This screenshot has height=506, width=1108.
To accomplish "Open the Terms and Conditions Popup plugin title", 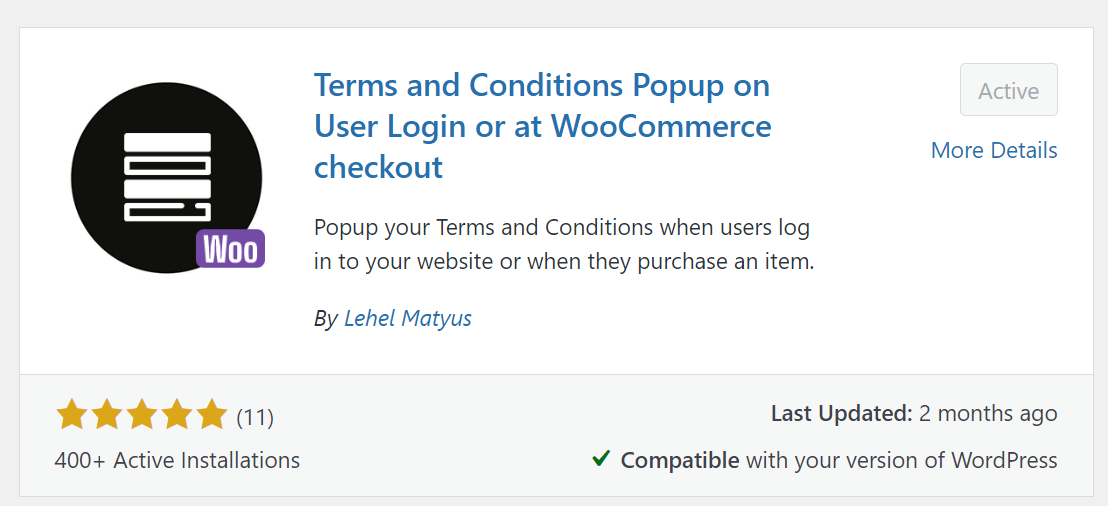I will pyautogui.click(x=542, y=126).
